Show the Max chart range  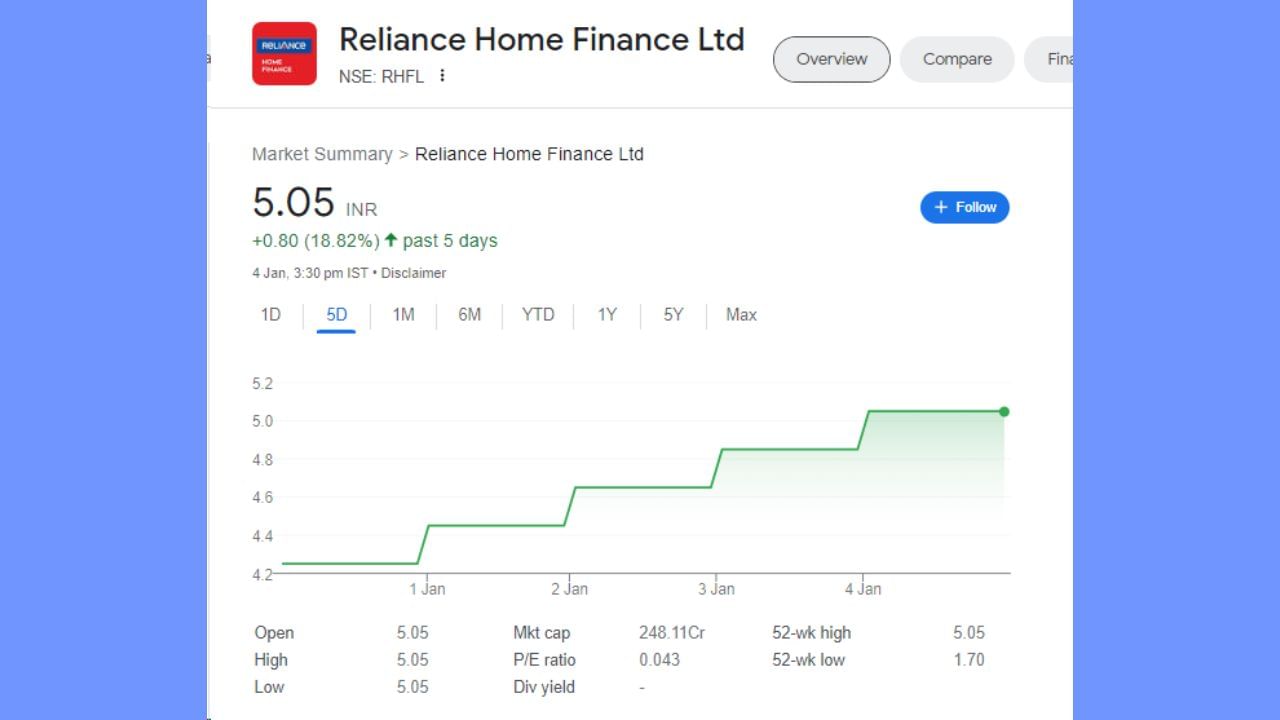pos(741,315)
